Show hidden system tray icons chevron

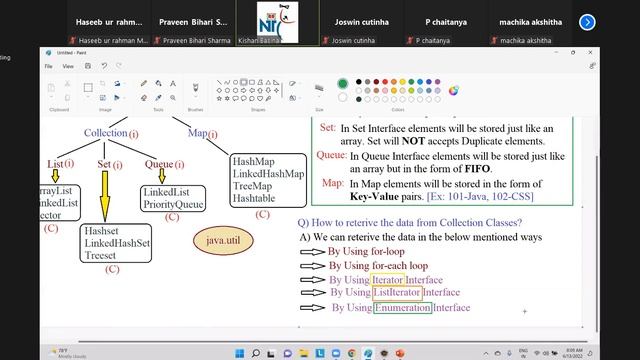[486, 353]
